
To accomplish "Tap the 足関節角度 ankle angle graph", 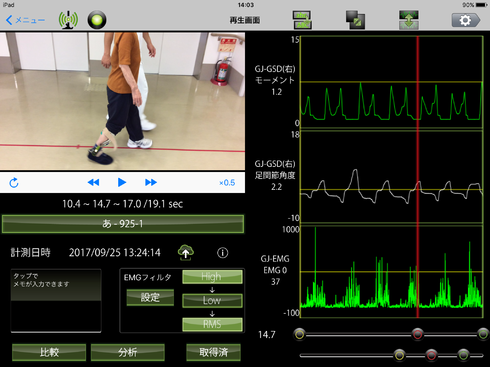I will [x=392, y=177].
